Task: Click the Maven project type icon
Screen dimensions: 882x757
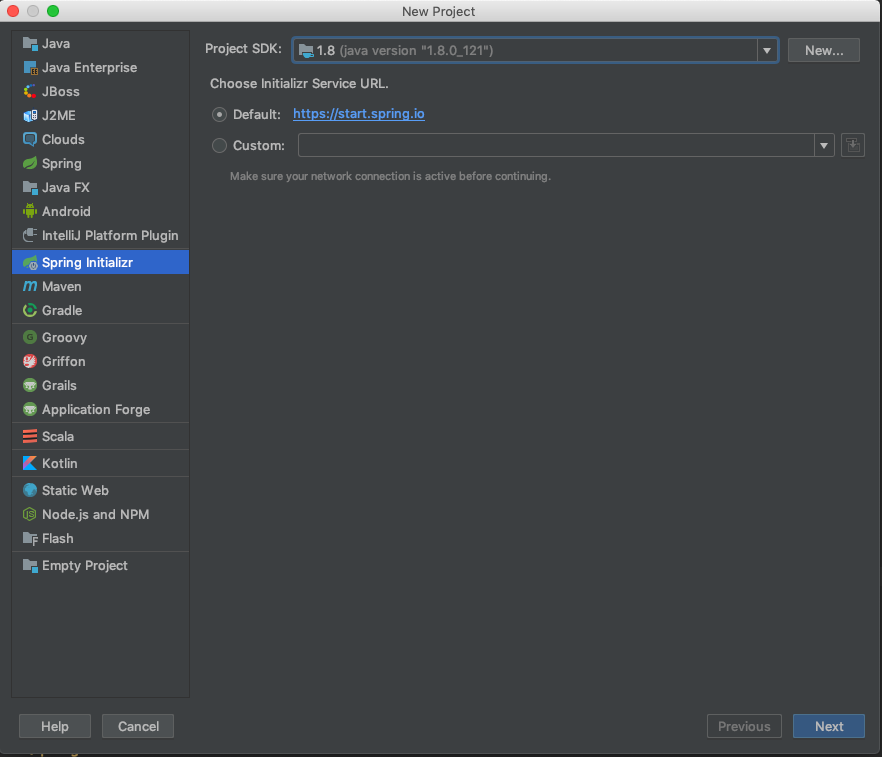Action: pyautogui.click(x=30, y=286)
